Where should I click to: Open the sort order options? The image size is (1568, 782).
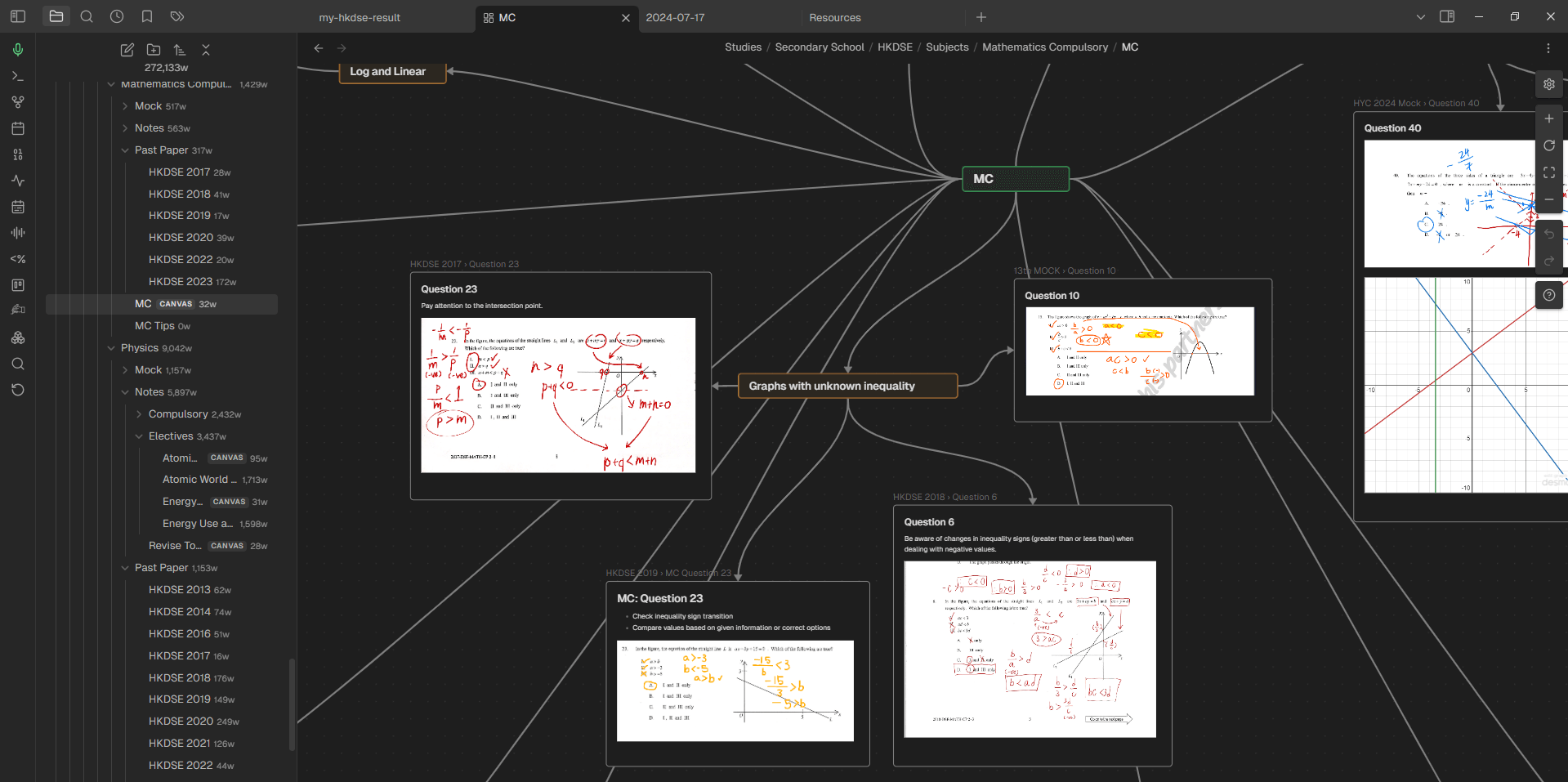pyautogui.click(x=180, y=50)
